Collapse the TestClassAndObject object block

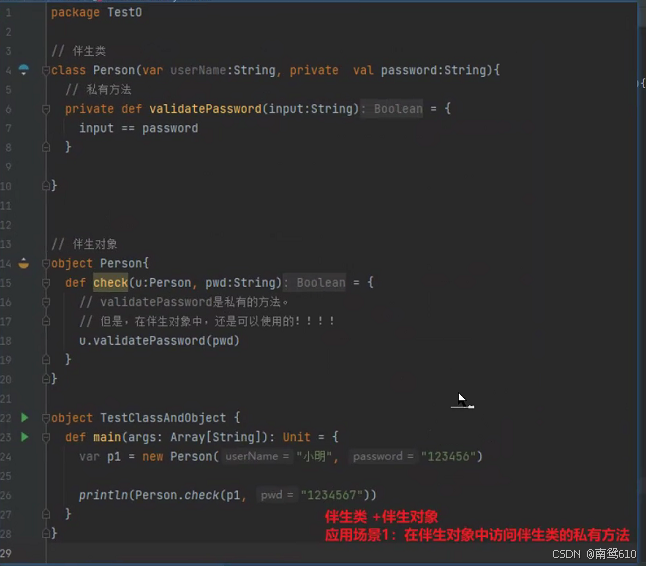pyautogui.click(x=46, y=418)
